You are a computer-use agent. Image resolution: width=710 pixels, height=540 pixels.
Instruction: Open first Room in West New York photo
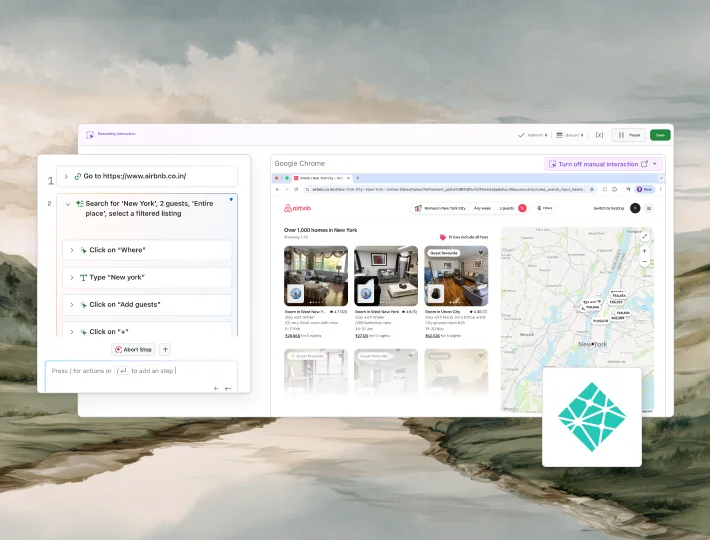(316, 276)
